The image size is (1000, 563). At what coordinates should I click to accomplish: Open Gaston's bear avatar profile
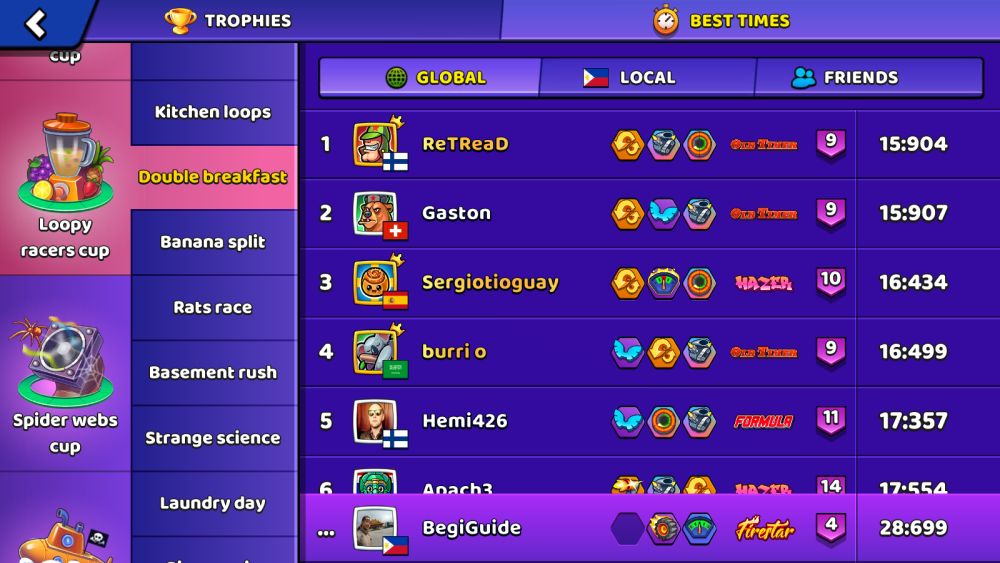pos(376,214)
